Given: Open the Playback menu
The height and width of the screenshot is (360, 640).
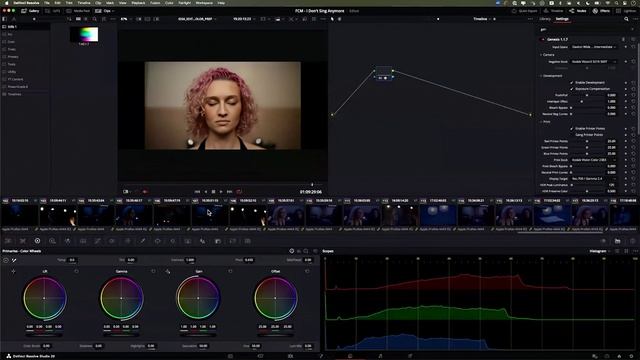Looking at the screenshot, I should point(138,3).
